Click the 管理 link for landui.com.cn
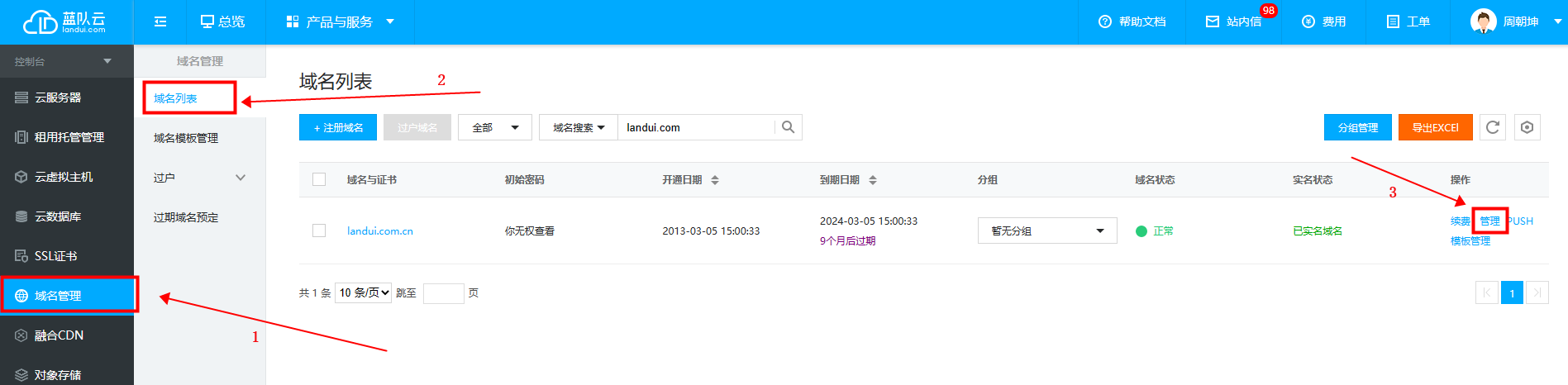The image size is (1568, 385). click(x=1489, y=221)
